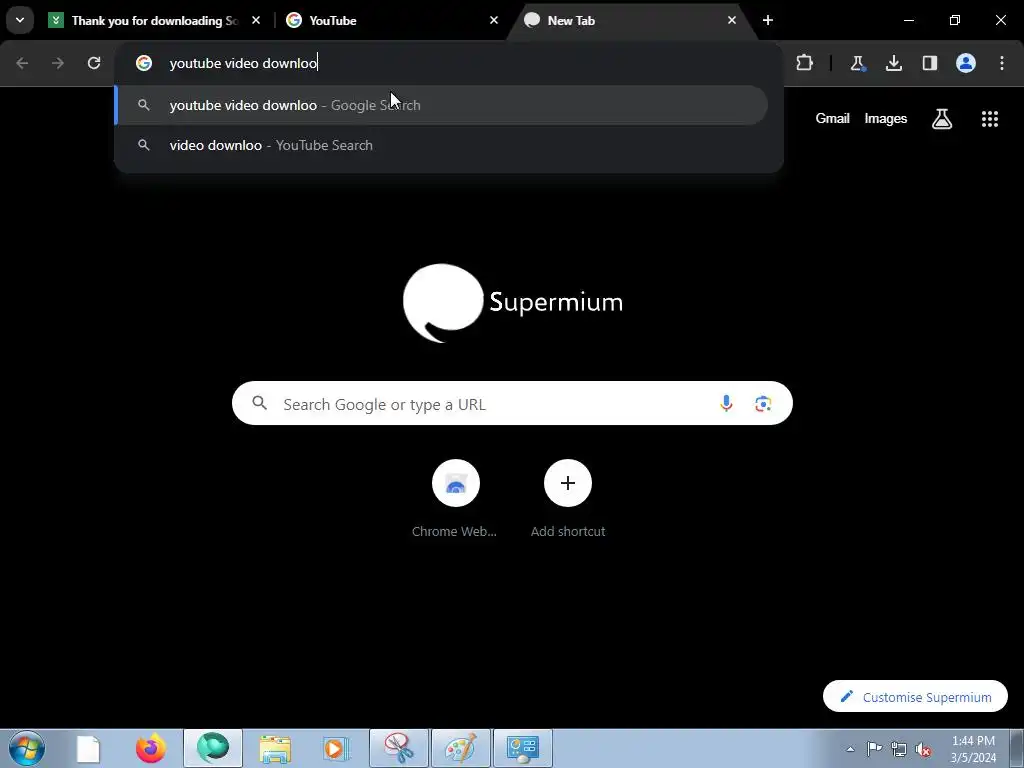Reload the current page
The height and width of the screenshot is (768, 1024).
coord(94,63)
